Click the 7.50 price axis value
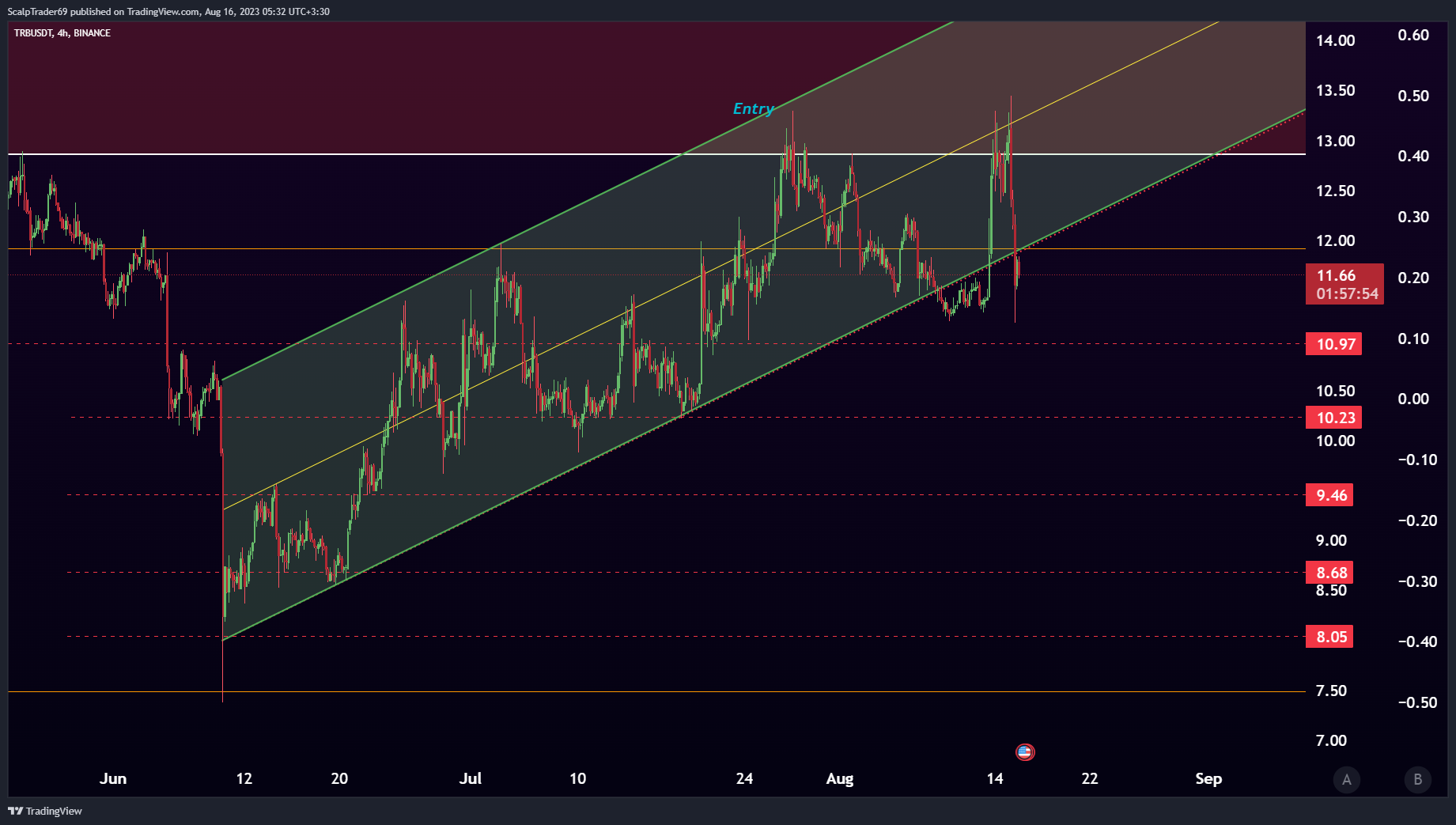1456x825 pixels. [1331, 691]
